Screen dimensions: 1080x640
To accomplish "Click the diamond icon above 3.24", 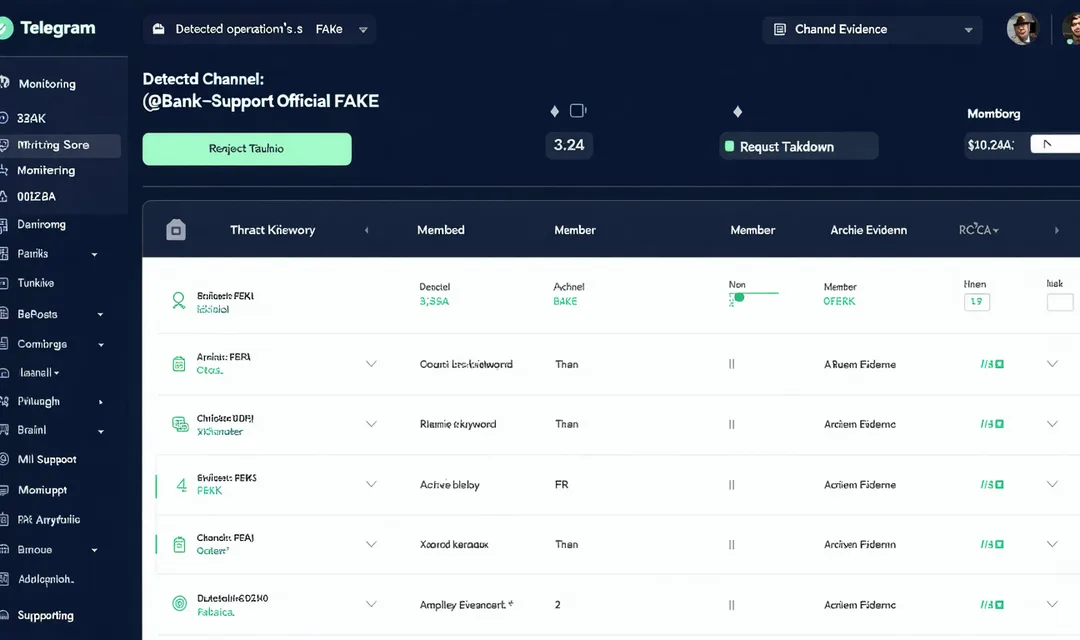I will coord(555,111).
